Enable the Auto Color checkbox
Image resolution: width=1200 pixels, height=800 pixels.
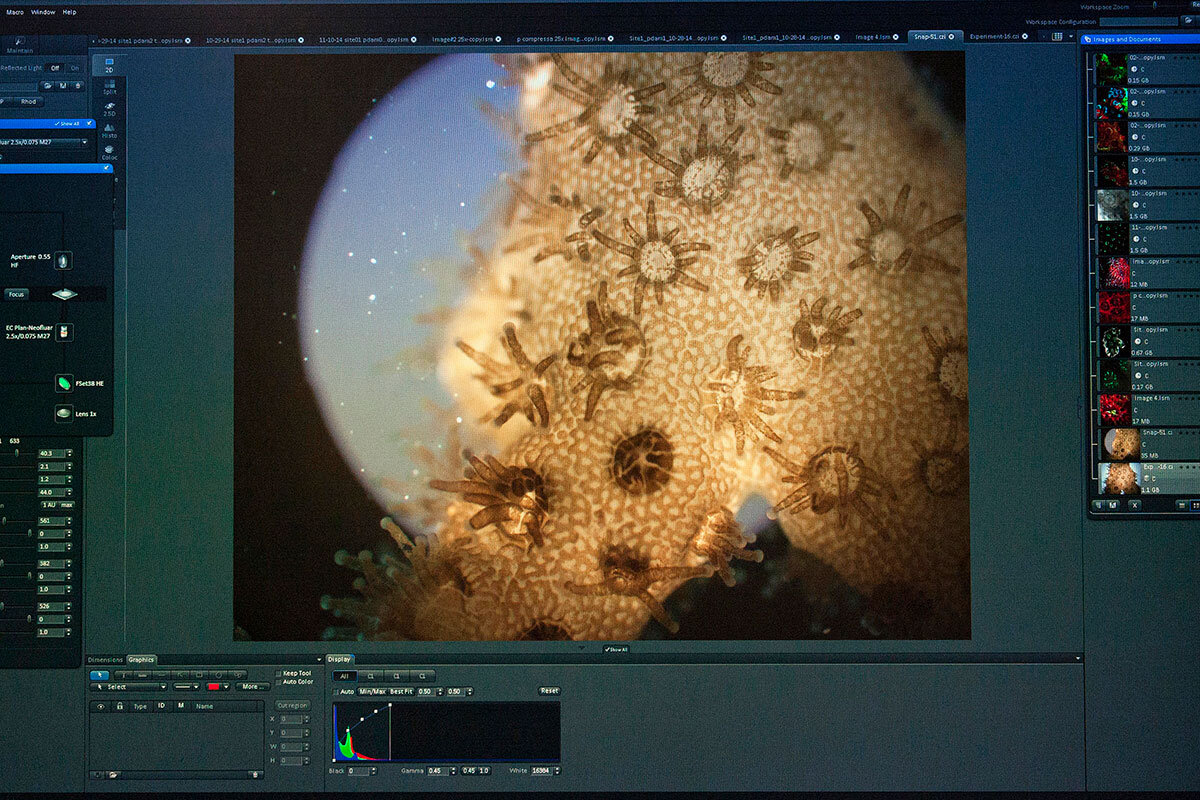tap(279, 682)
